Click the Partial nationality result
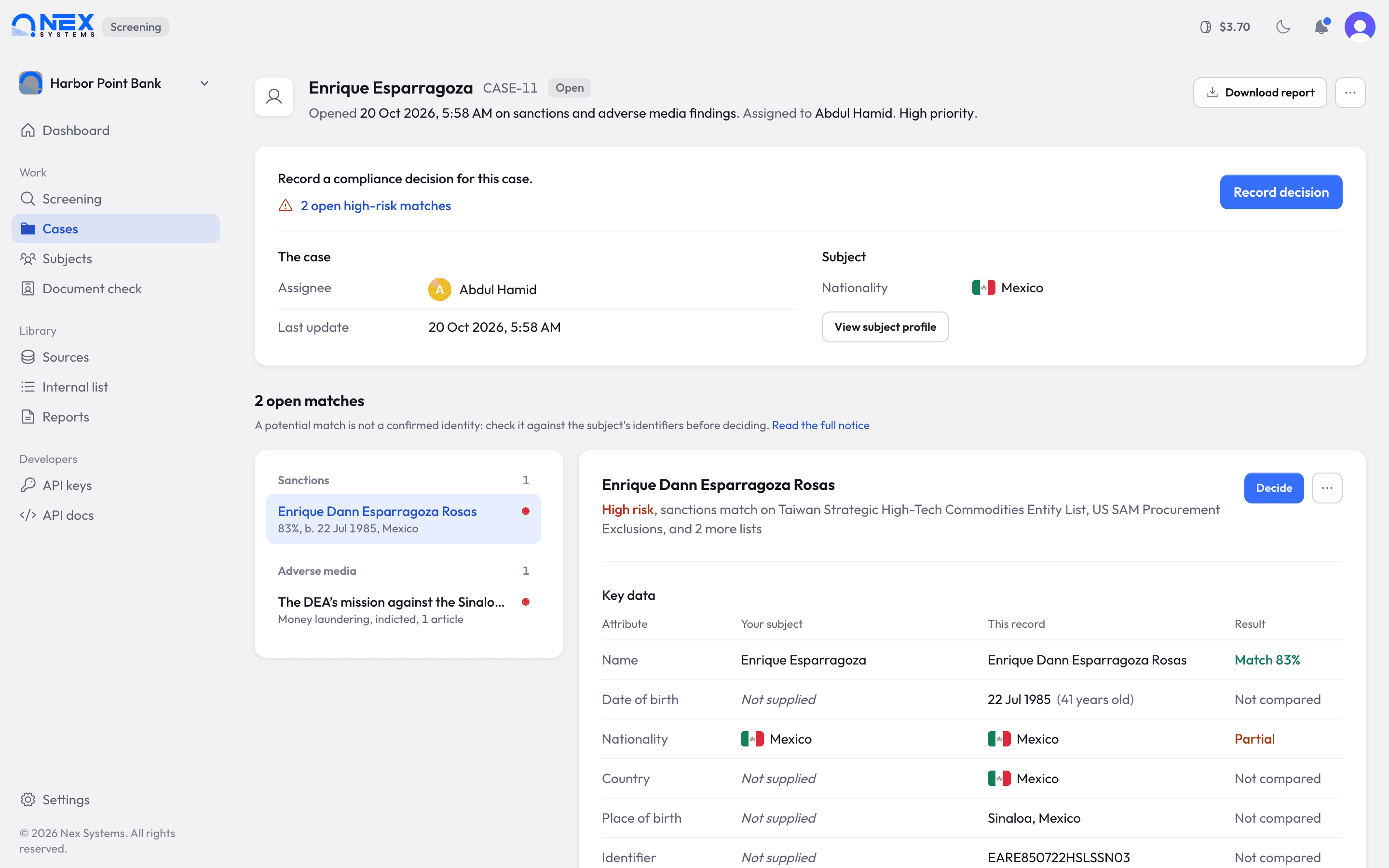Image resolution: width=1389 pixels, height=868 pixels. [x=1255, y=739]
